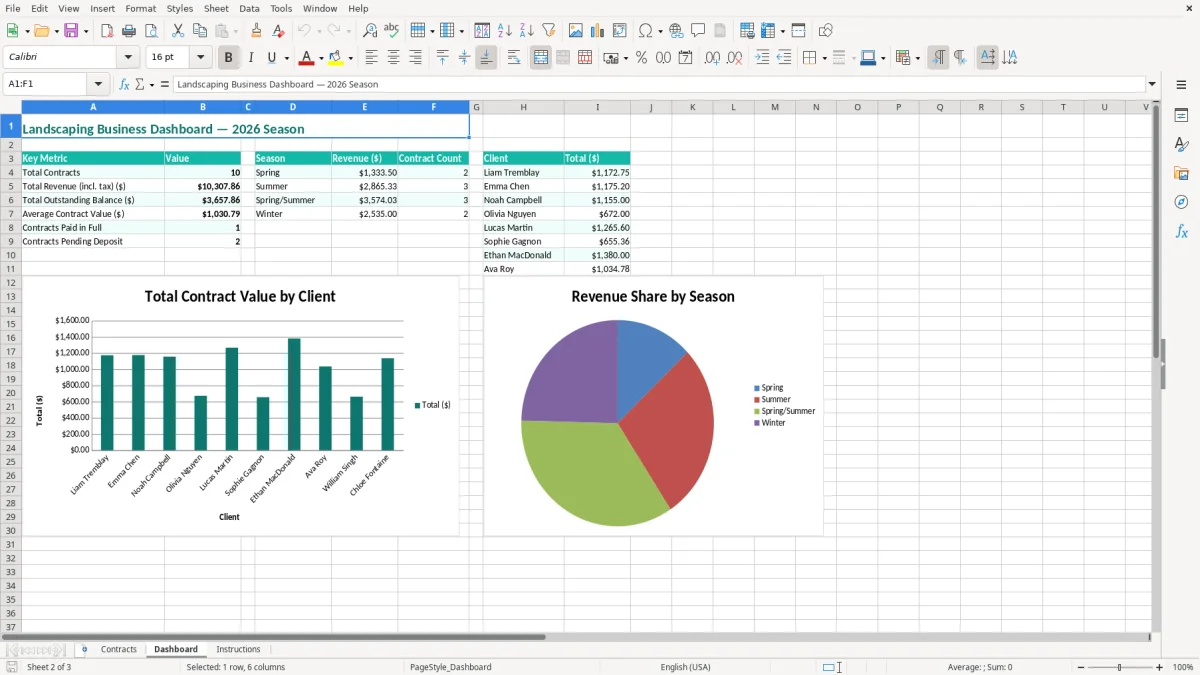The width and height of the screenshot is (1200, 675).
Task: Open the Background Color dropdown arrow
Action: (x=350, y=58)
